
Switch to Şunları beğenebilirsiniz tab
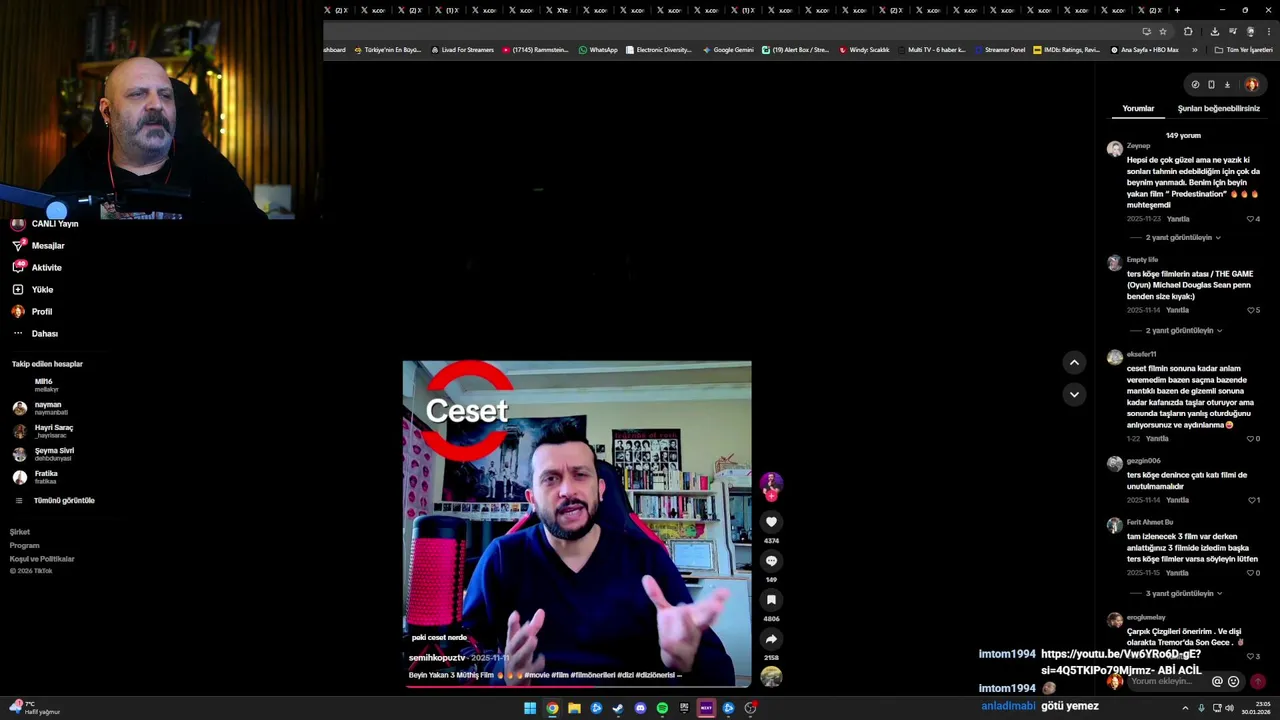pyautogui.click(x=1218, y=108)
